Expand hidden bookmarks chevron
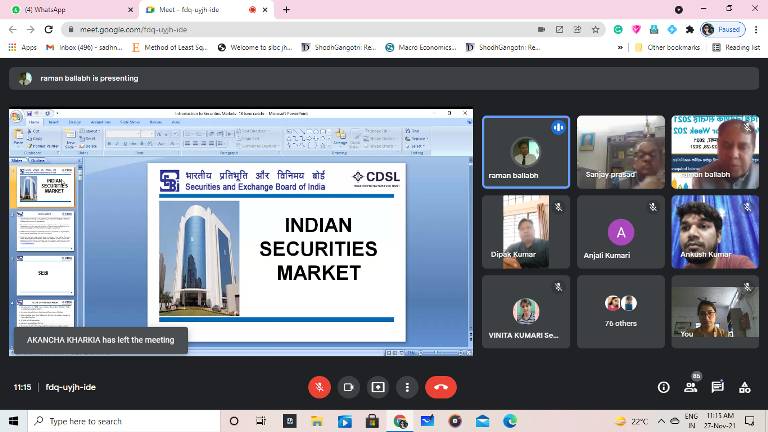This screenshot has width=768, height=432. 620,48
